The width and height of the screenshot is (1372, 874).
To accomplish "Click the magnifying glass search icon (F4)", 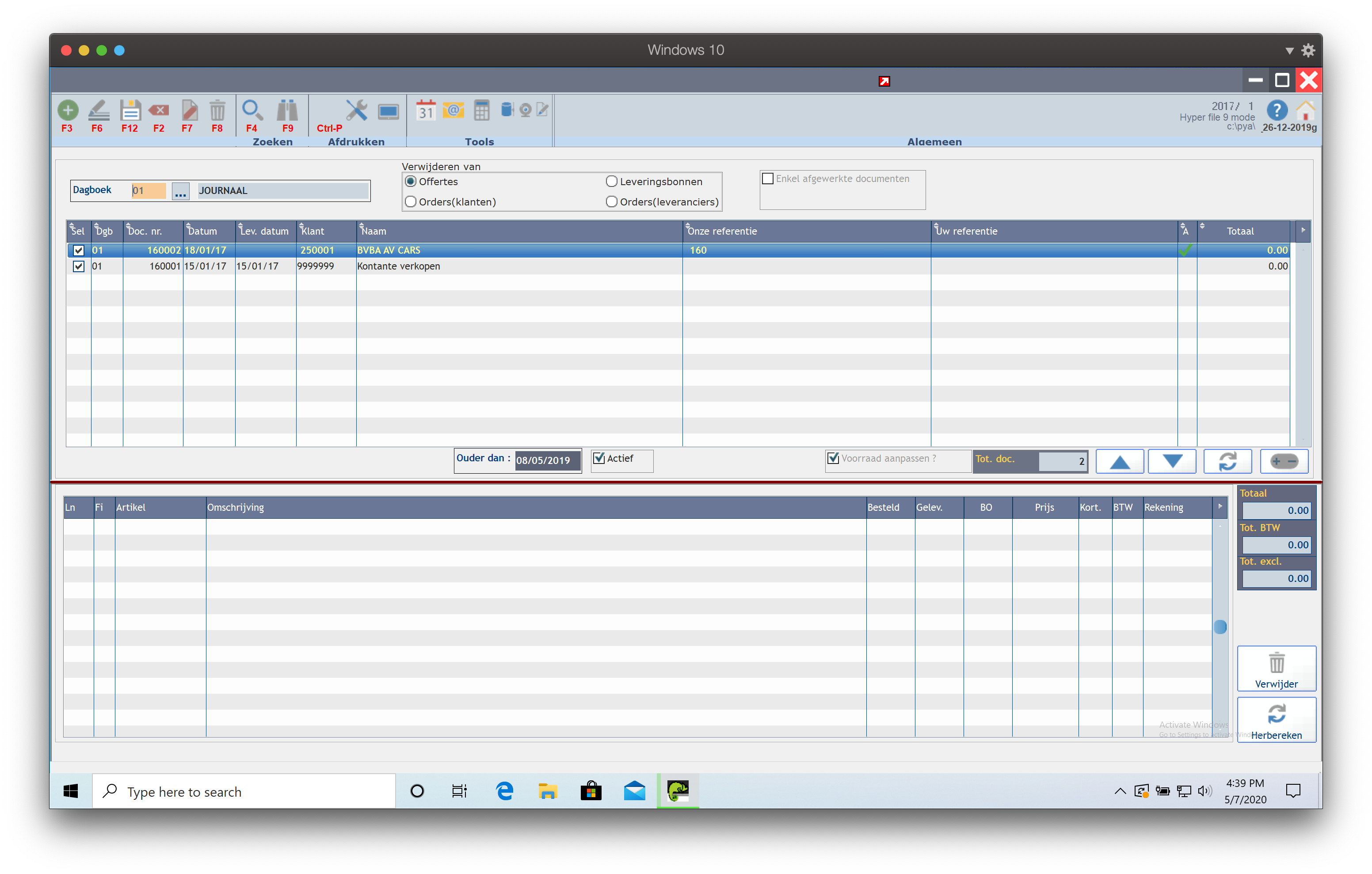I will pyautogui.click(x=252, y=110).
